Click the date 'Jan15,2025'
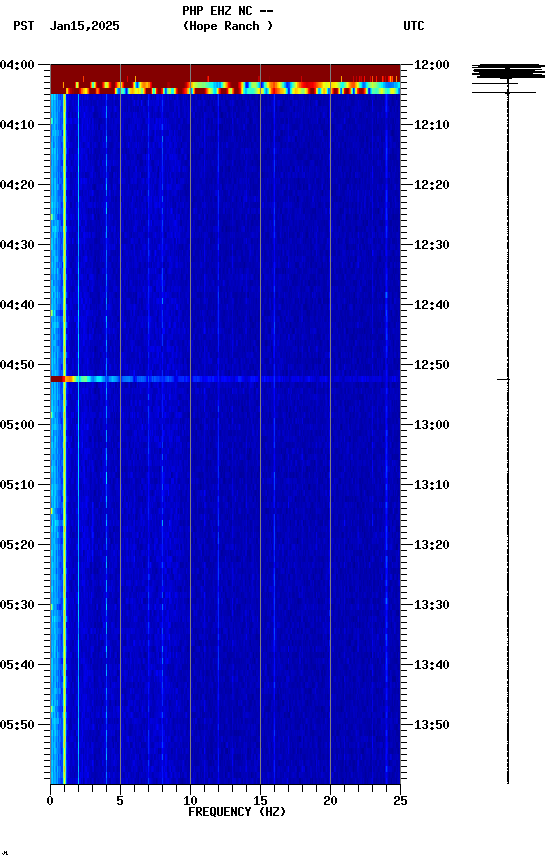The image size is (552, 864). point(84,26)
